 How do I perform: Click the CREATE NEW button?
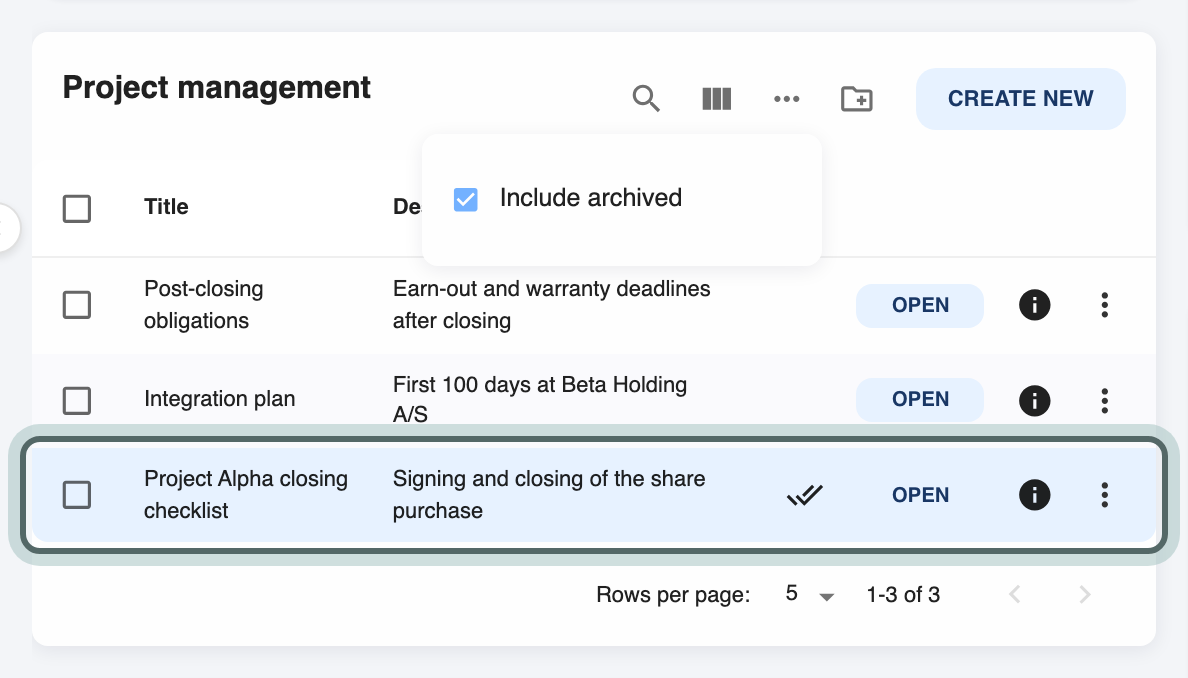pyautogui.click(x=1021, y=98)
